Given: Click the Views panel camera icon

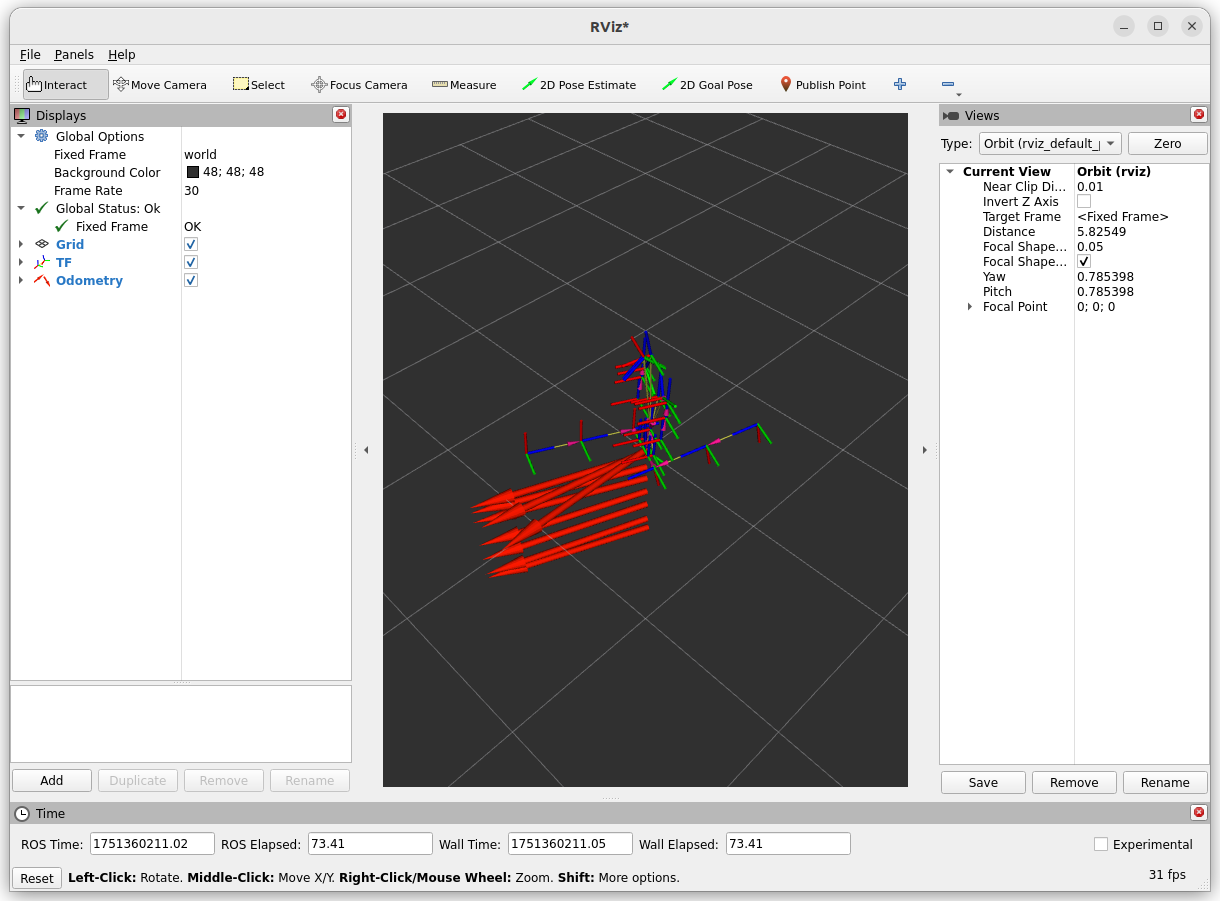Looking at the screenshot, I should click(951, 116).
